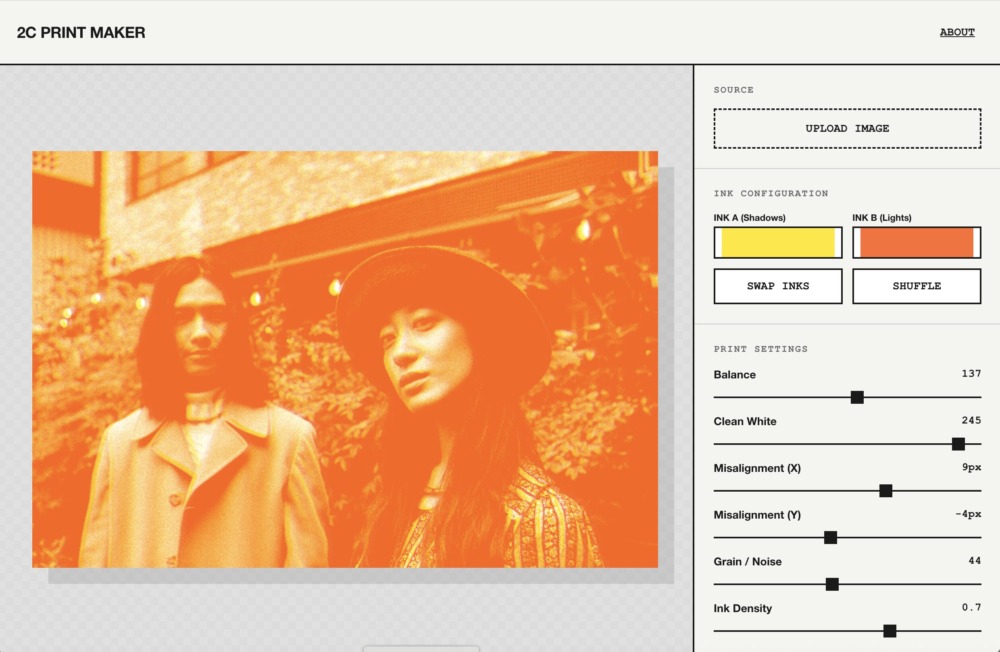1000x652 pixels.
Task: Click the orange duotone preview image
Action: (x=345, y=359)
